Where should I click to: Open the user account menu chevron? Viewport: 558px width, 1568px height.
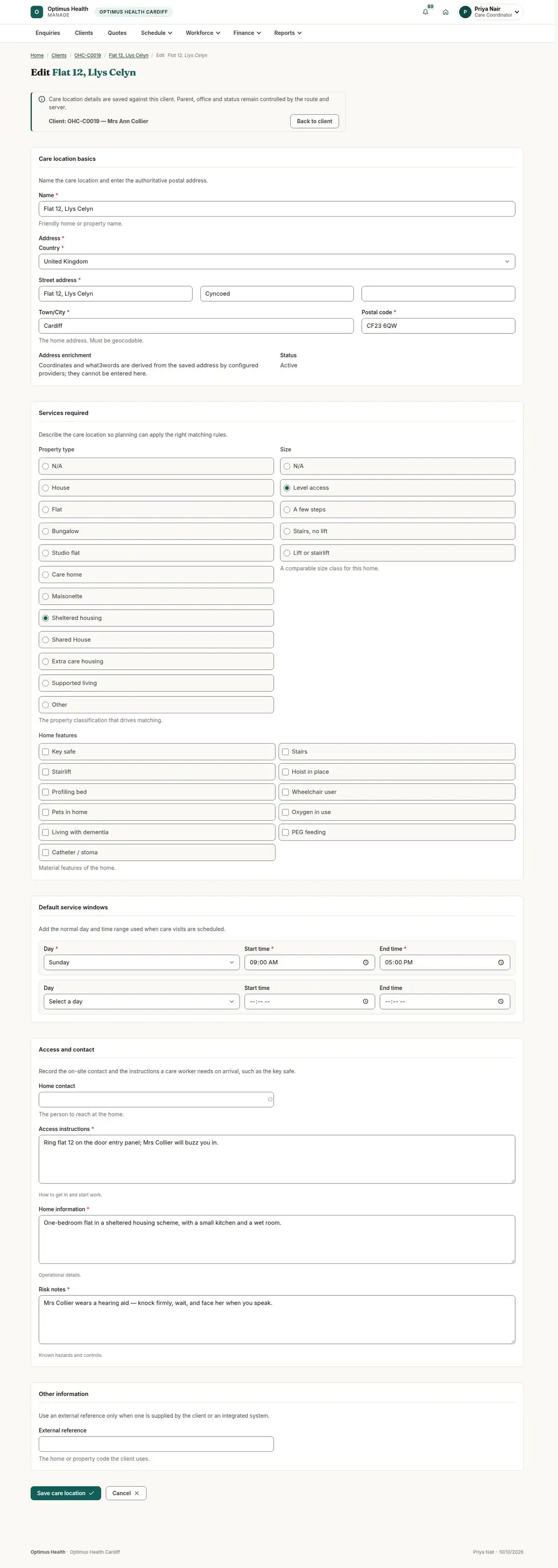(x=517, y=12)
